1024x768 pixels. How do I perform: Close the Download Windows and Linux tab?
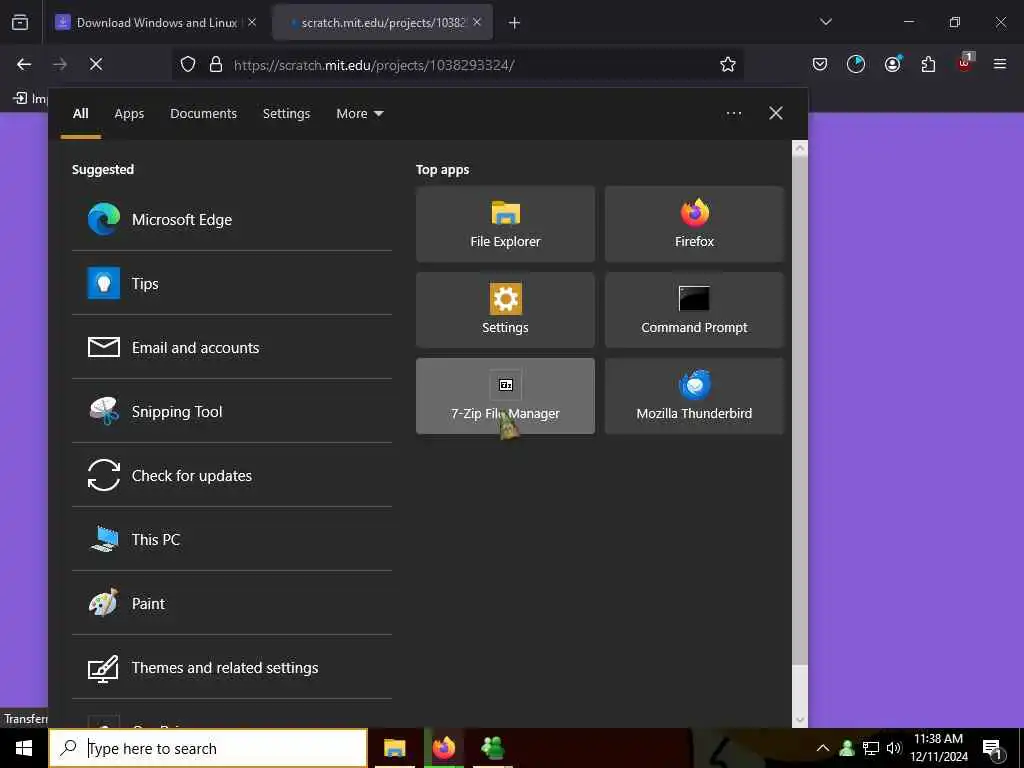(252, 22)
